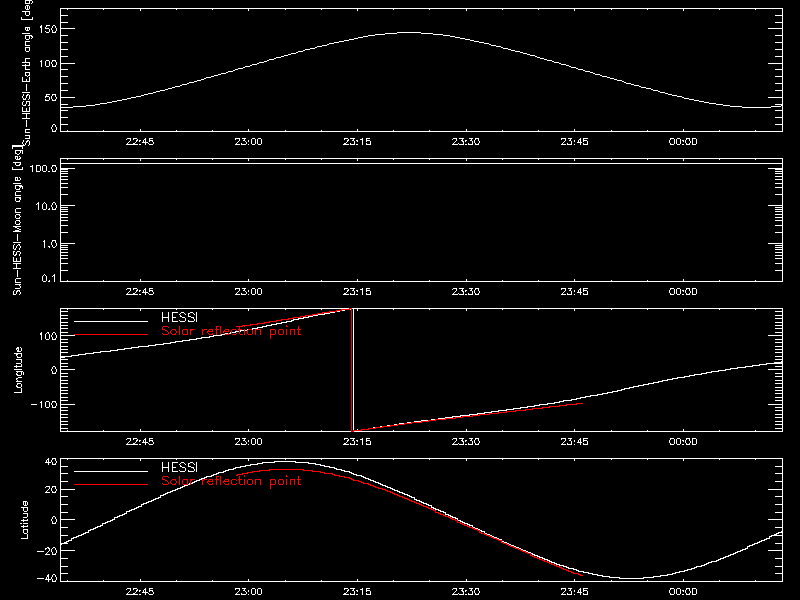Screen dimensions: 800x600
Task: Click the '100' tick label on Earth angle plot
Action: 47,64
